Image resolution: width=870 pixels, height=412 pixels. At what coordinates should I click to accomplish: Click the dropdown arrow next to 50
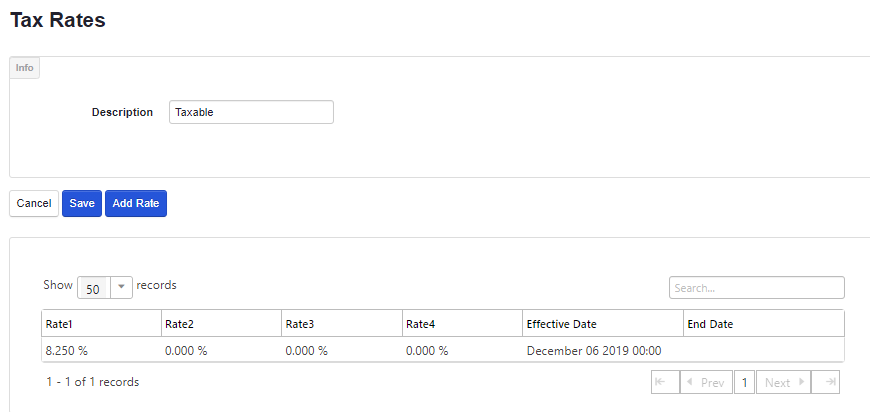122,287
